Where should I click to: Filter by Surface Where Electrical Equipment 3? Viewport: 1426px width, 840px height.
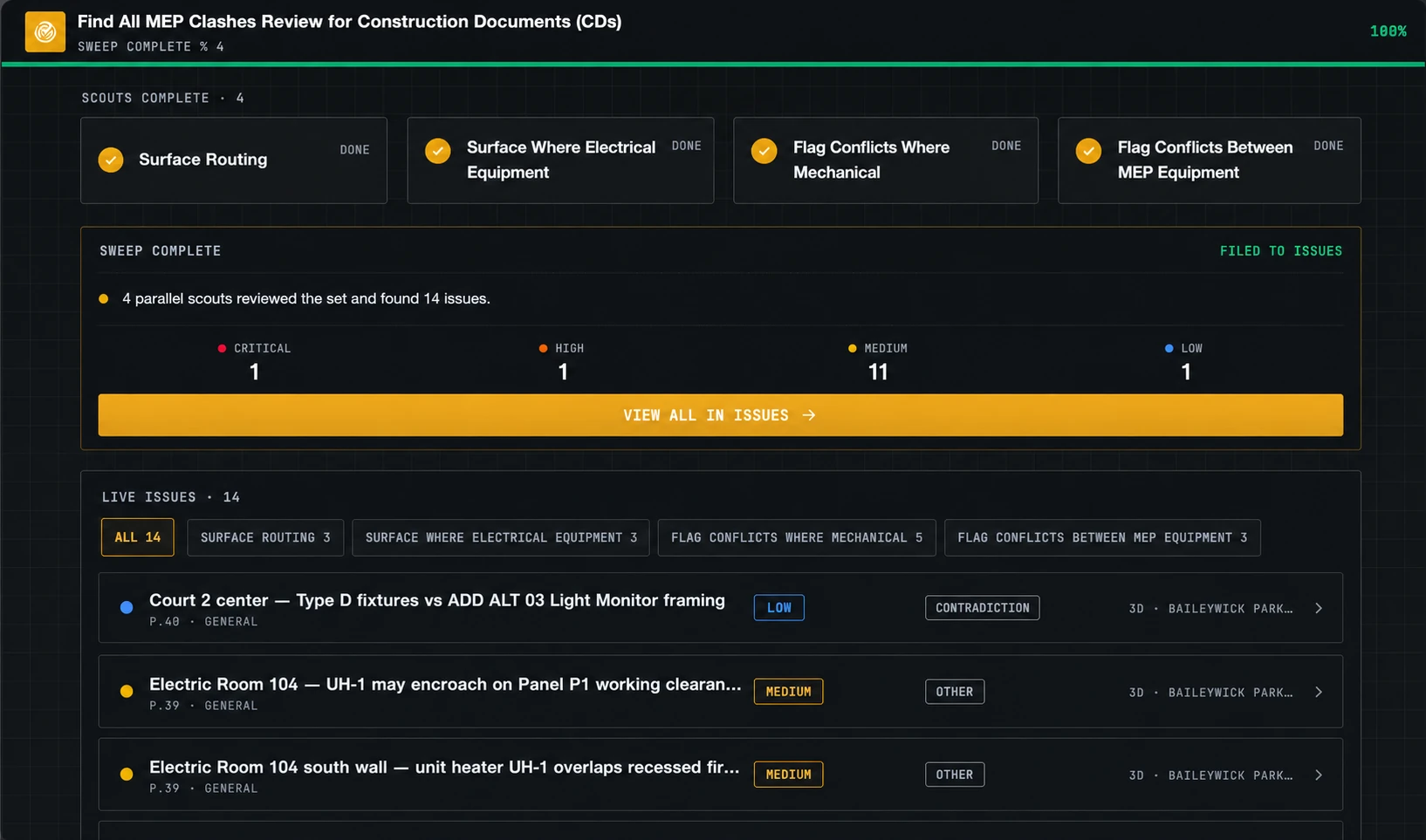pos(501,537)
